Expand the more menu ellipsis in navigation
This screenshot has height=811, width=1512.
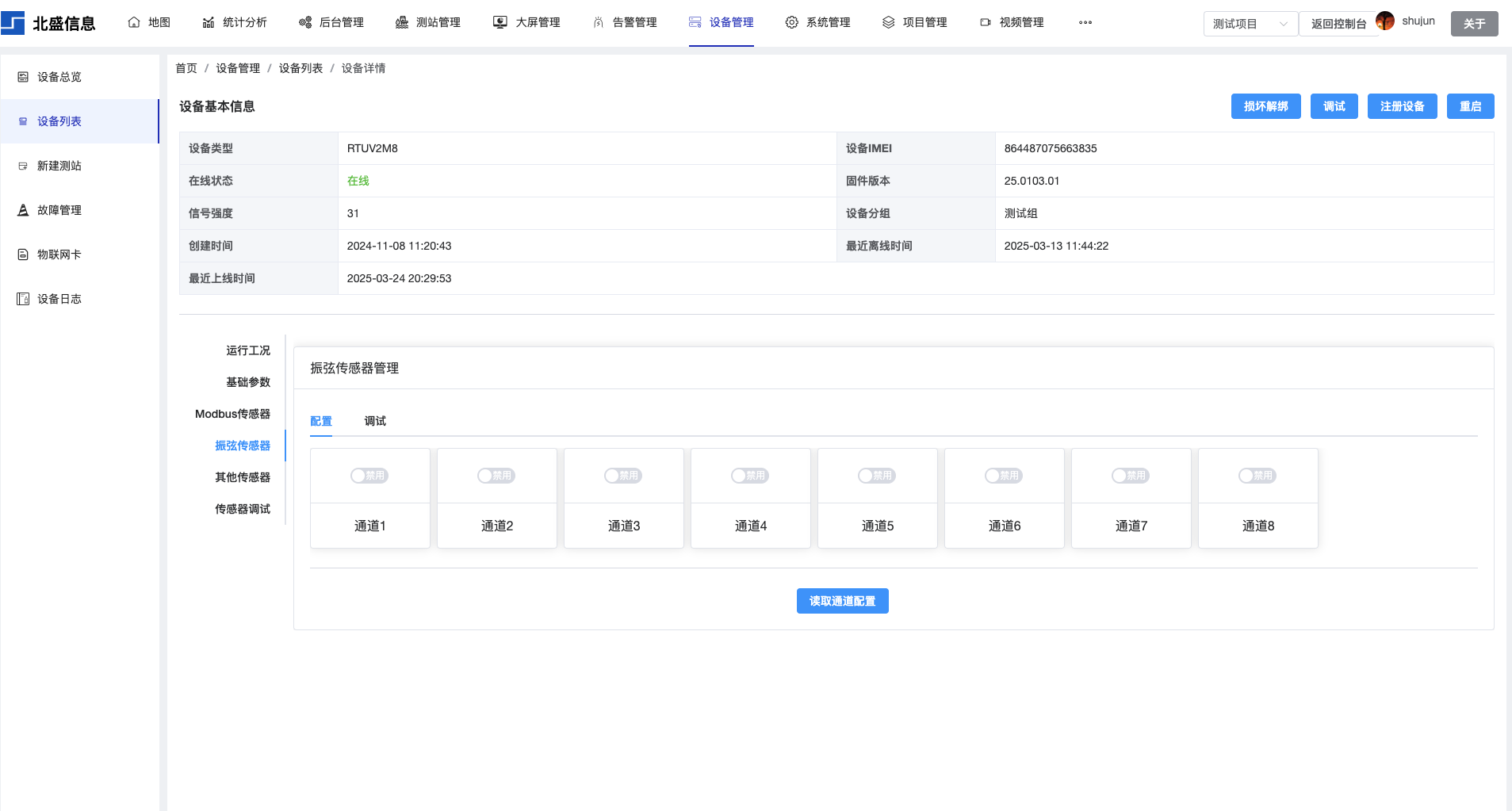click(1085, 22)
